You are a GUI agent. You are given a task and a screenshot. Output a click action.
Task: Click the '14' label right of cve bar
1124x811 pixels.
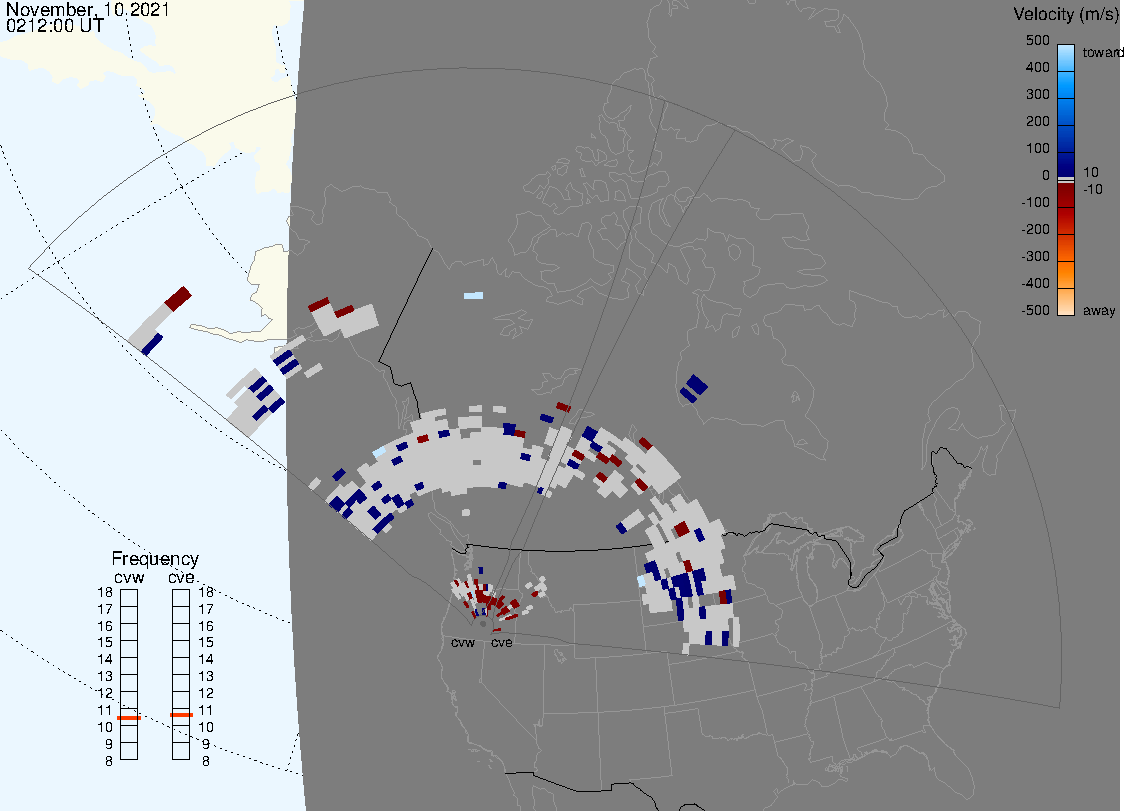[x=206, y=660]
